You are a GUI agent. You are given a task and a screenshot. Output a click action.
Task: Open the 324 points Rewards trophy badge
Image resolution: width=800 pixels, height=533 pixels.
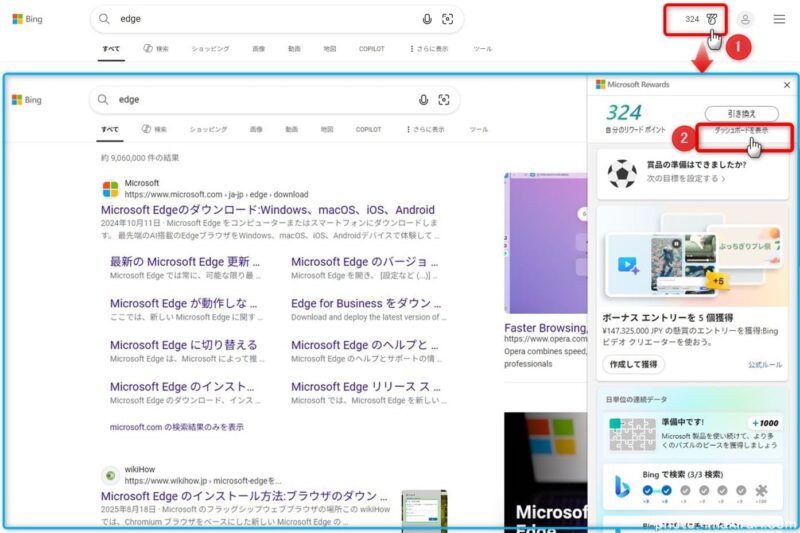tap(701, 19)
